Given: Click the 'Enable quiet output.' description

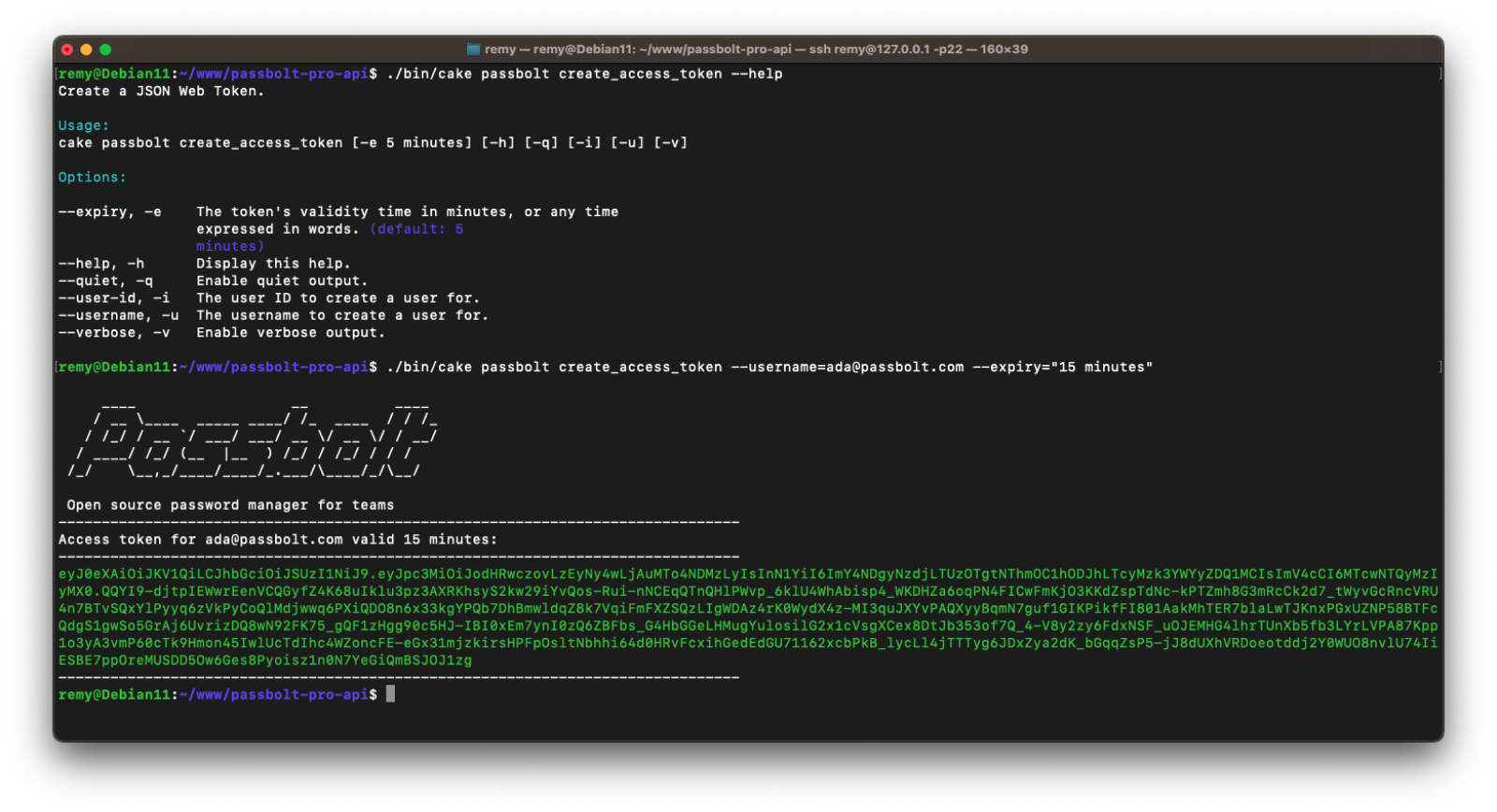Looking at the screenshot, I should [282, 282].
